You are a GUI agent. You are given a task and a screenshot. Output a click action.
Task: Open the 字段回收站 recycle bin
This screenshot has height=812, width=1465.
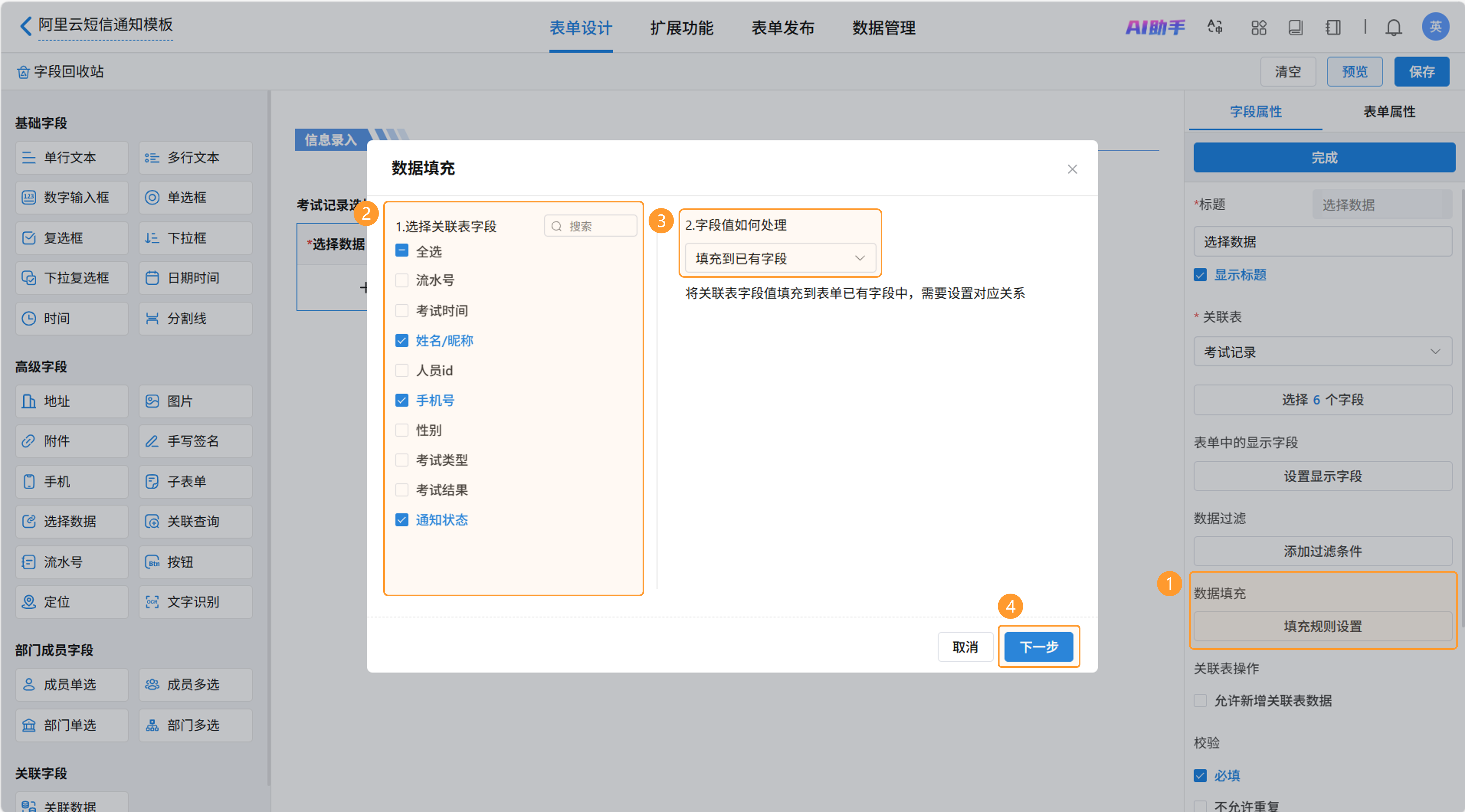coord(61,72)
